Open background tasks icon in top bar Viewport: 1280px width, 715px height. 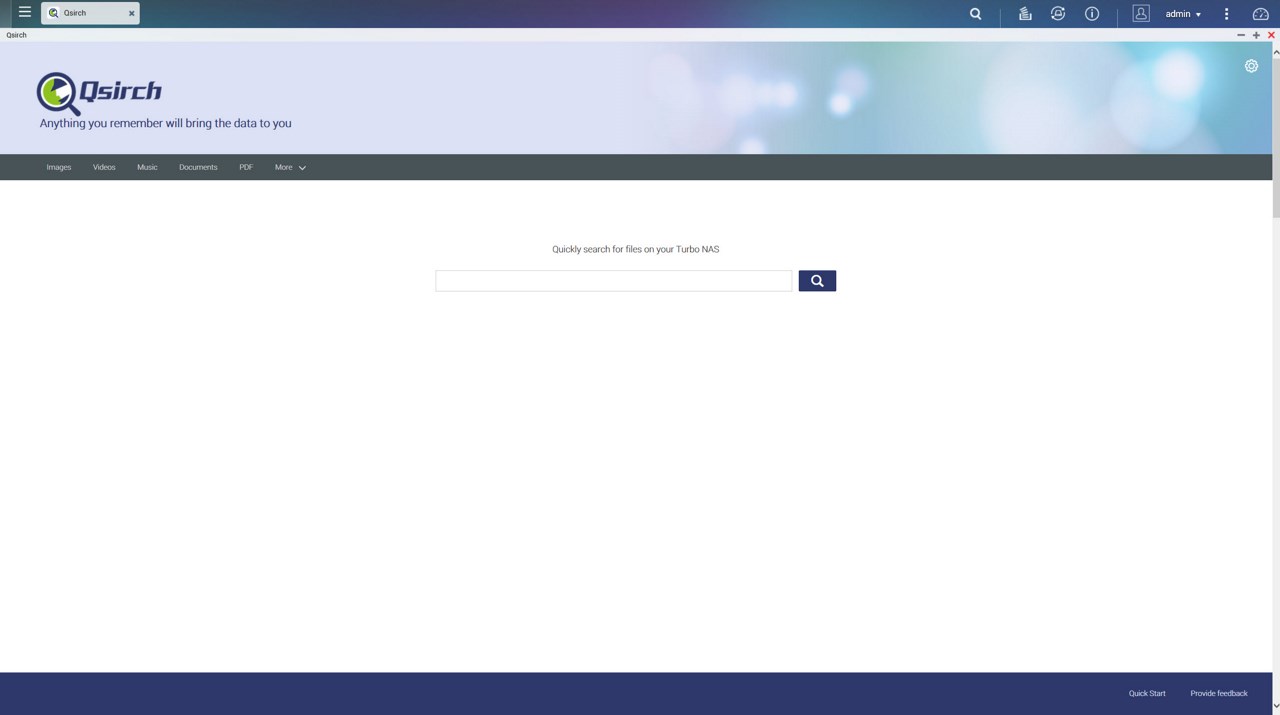[x=1025, y=14]
